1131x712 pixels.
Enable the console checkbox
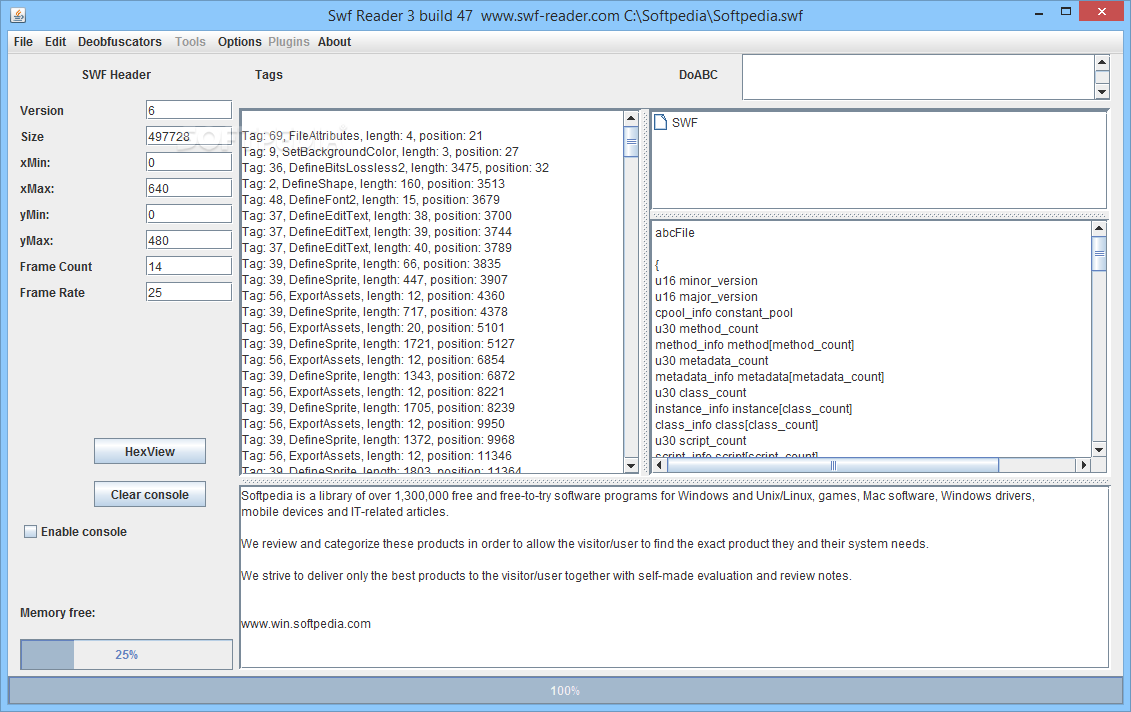click(30, 532)
